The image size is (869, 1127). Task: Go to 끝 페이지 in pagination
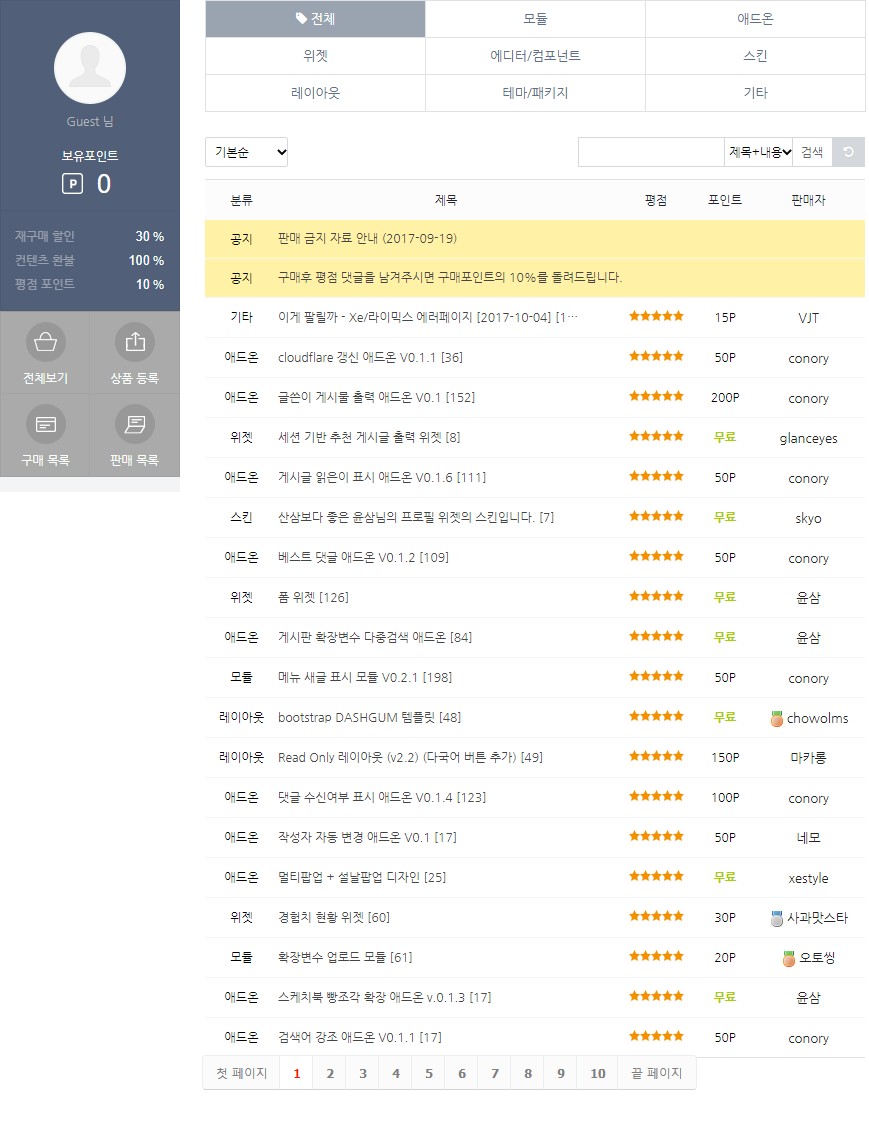[656, 1073]
